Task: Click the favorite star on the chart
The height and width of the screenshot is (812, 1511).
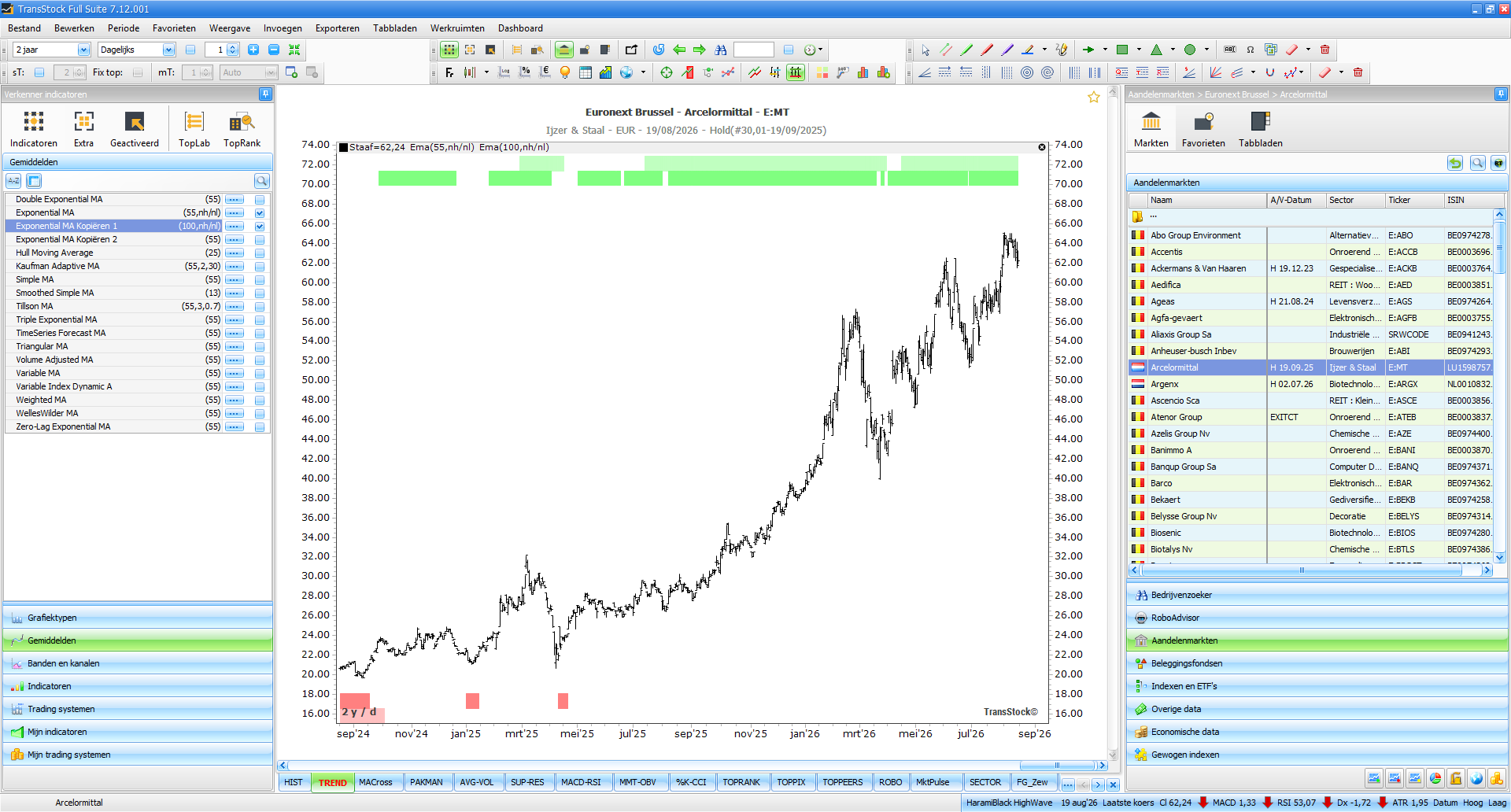Action: [1094, 97]
